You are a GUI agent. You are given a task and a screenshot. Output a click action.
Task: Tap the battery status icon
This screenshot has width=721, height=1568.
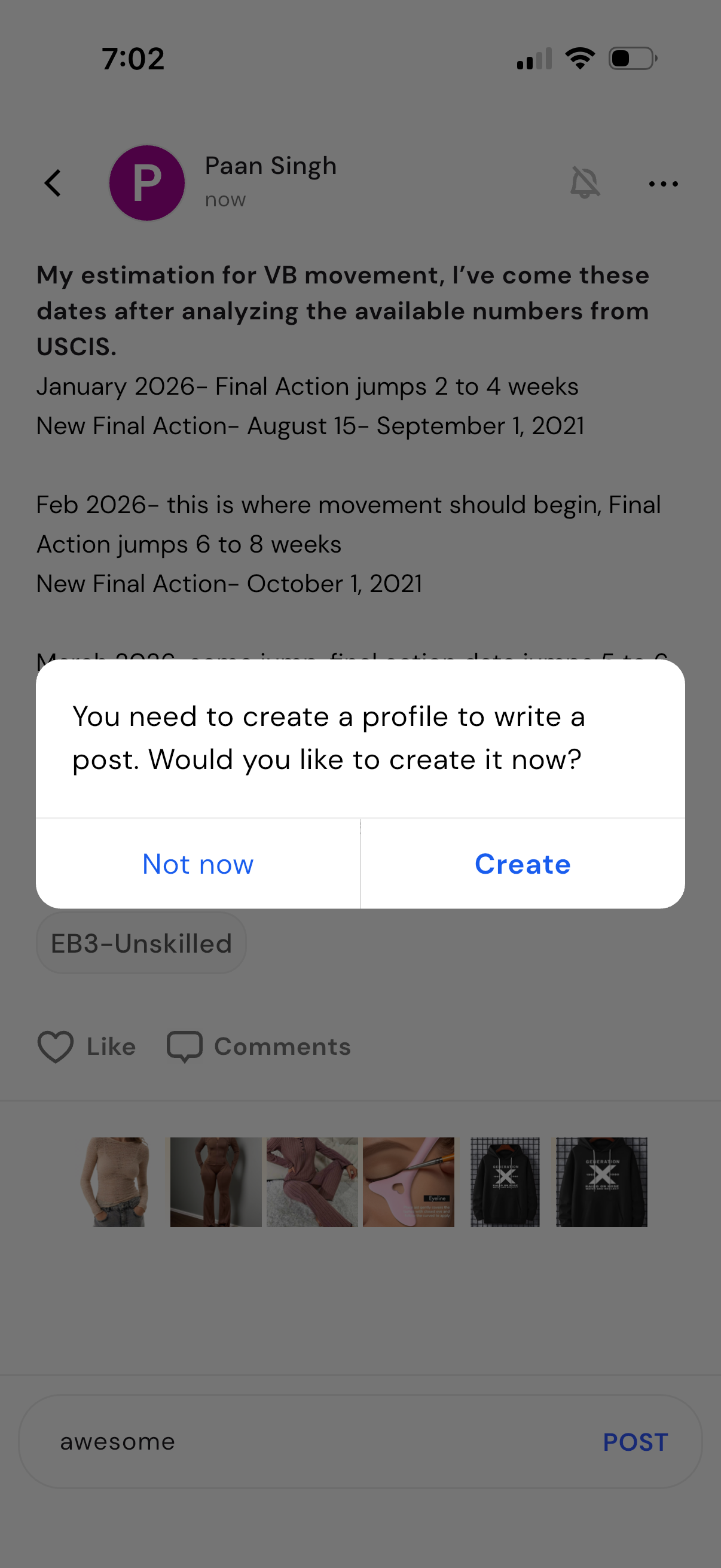pos(633,59)
